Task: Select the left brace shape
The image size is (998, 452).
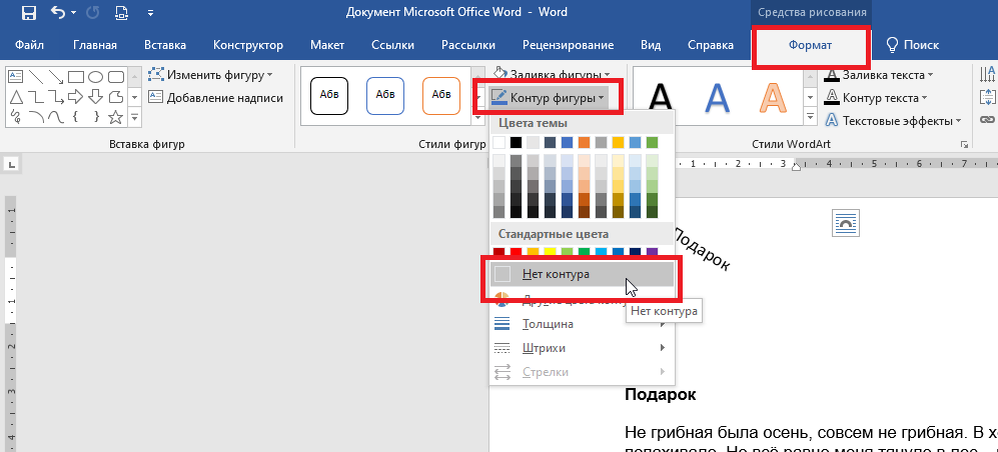Action: [x=76, y=117]
